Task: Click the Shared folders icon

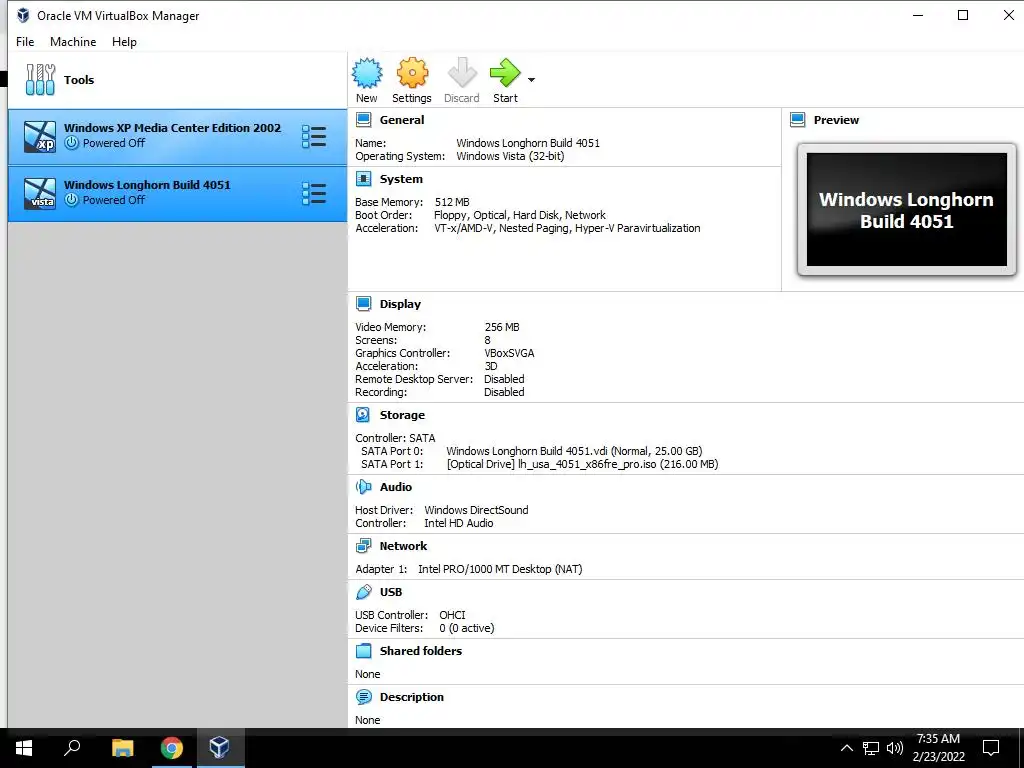Action: (x=363, y=651)
